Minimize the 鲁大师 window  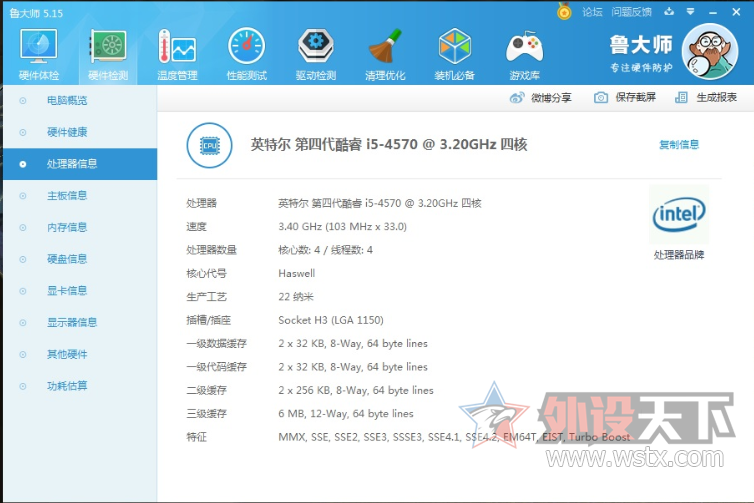(713, 12)
